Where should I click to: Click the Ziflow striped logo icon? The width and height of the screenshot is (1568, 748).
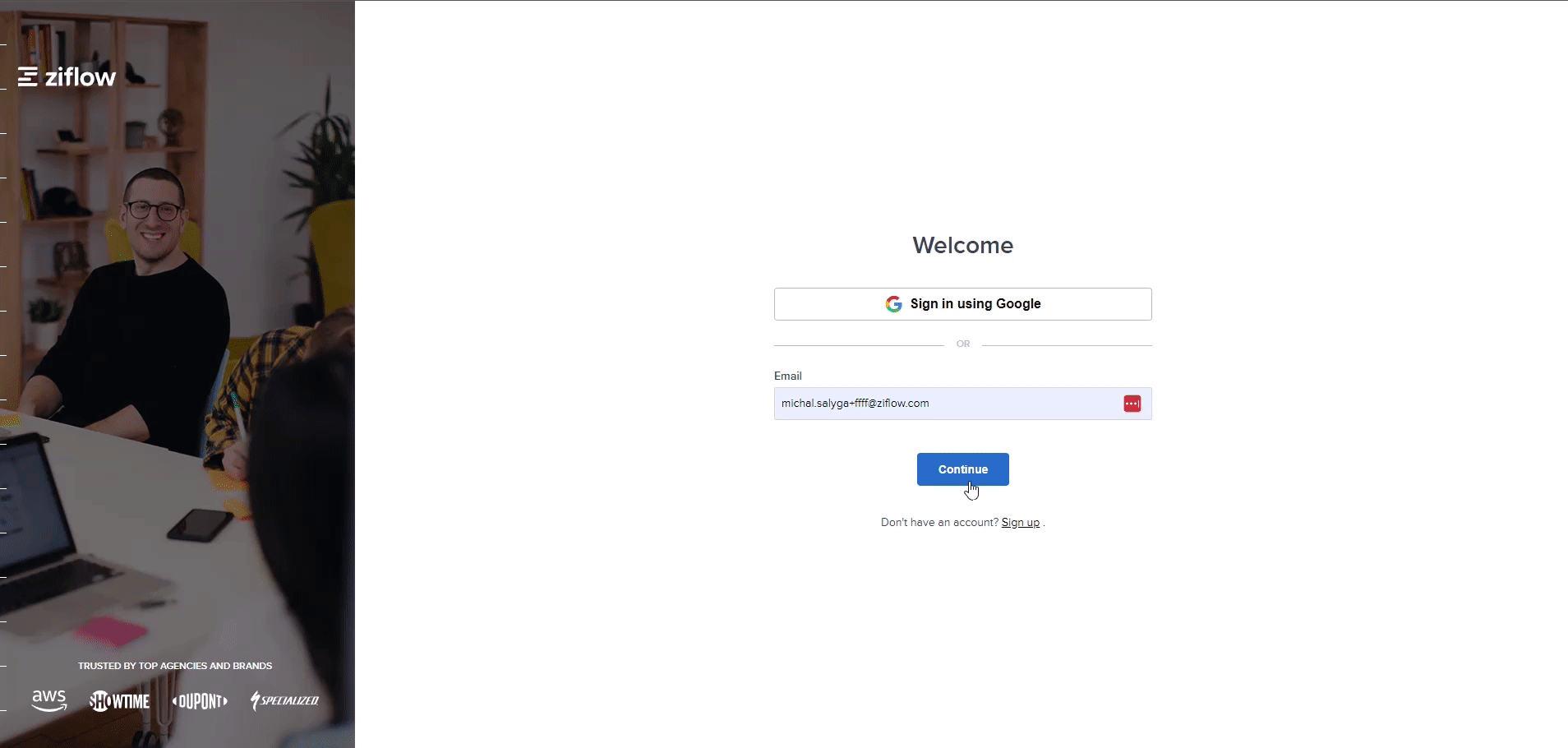click(x=28, y=77)
